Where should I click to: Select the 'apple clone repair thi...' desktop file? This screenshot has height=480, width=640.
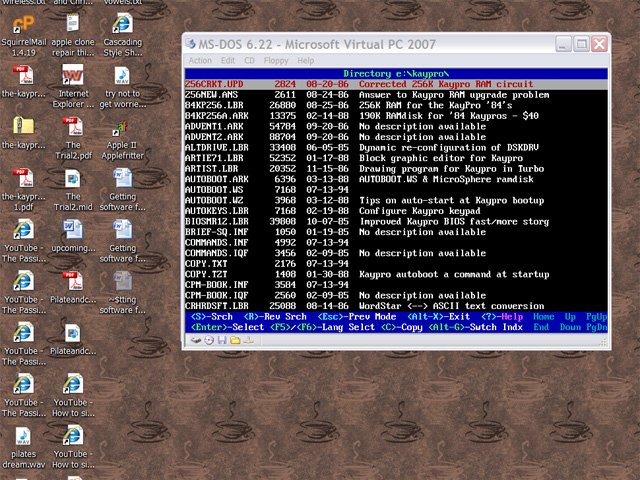pos(73,36)
